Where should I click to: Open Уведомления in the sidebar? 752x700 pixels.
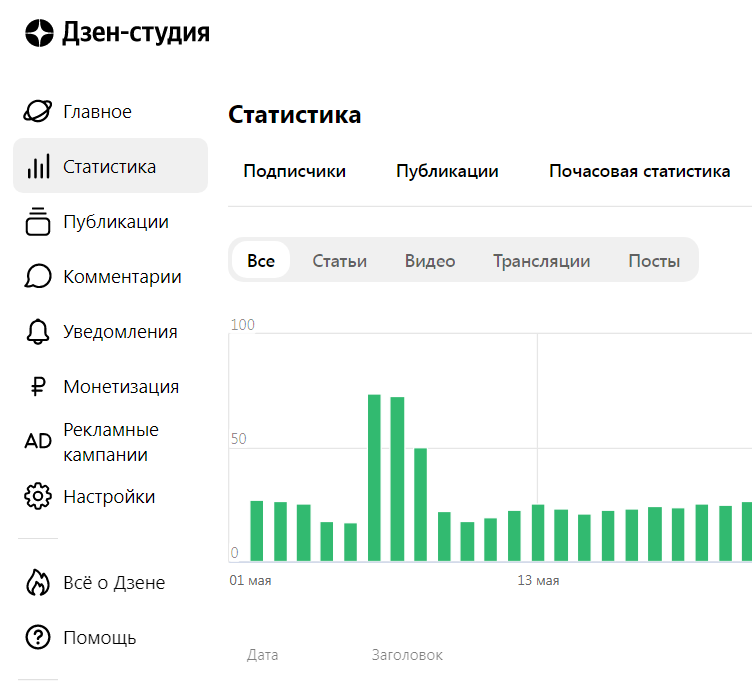click(120, 332)
